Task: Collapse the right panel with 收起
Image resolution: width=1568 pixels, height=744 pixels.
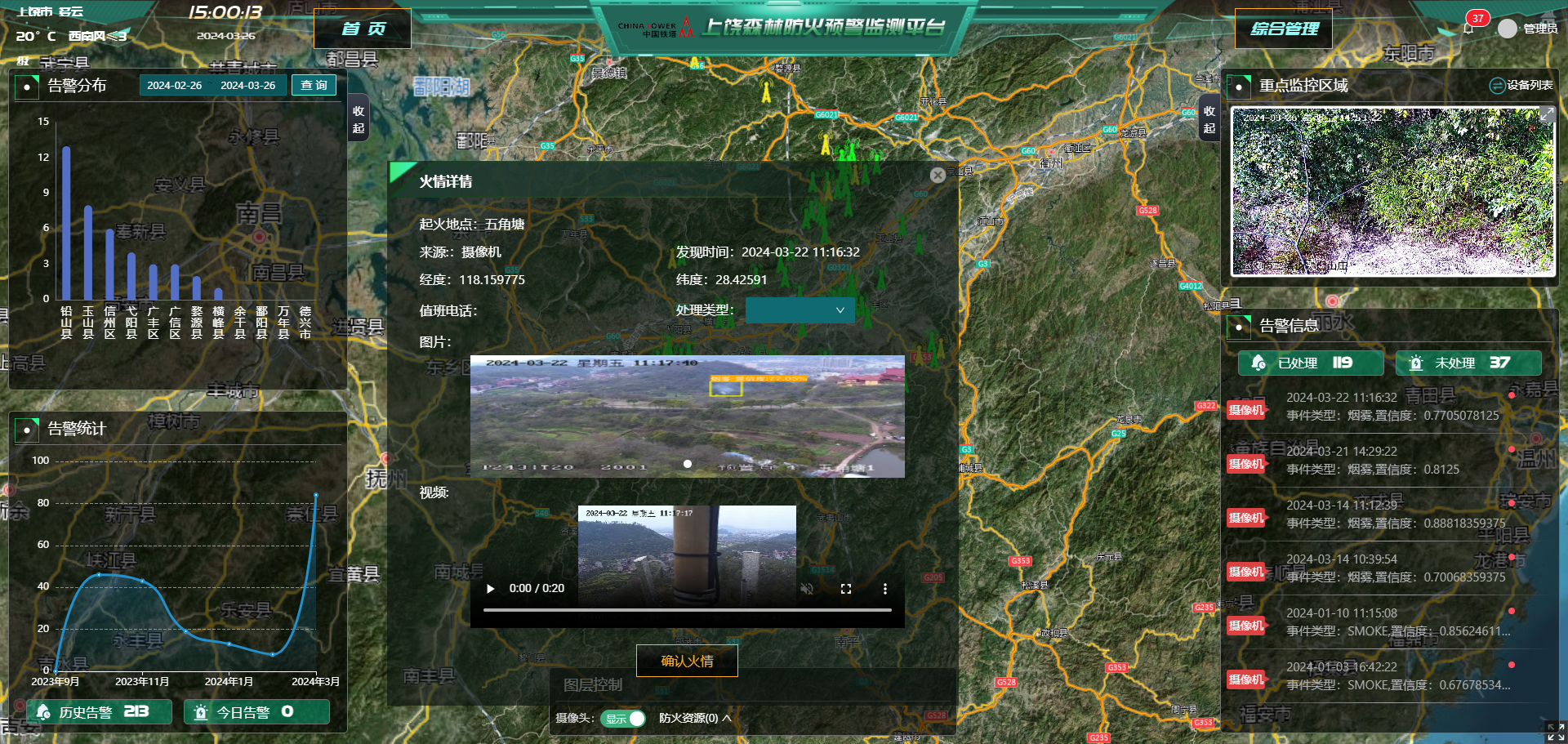Action: (x=1209, y=119)
